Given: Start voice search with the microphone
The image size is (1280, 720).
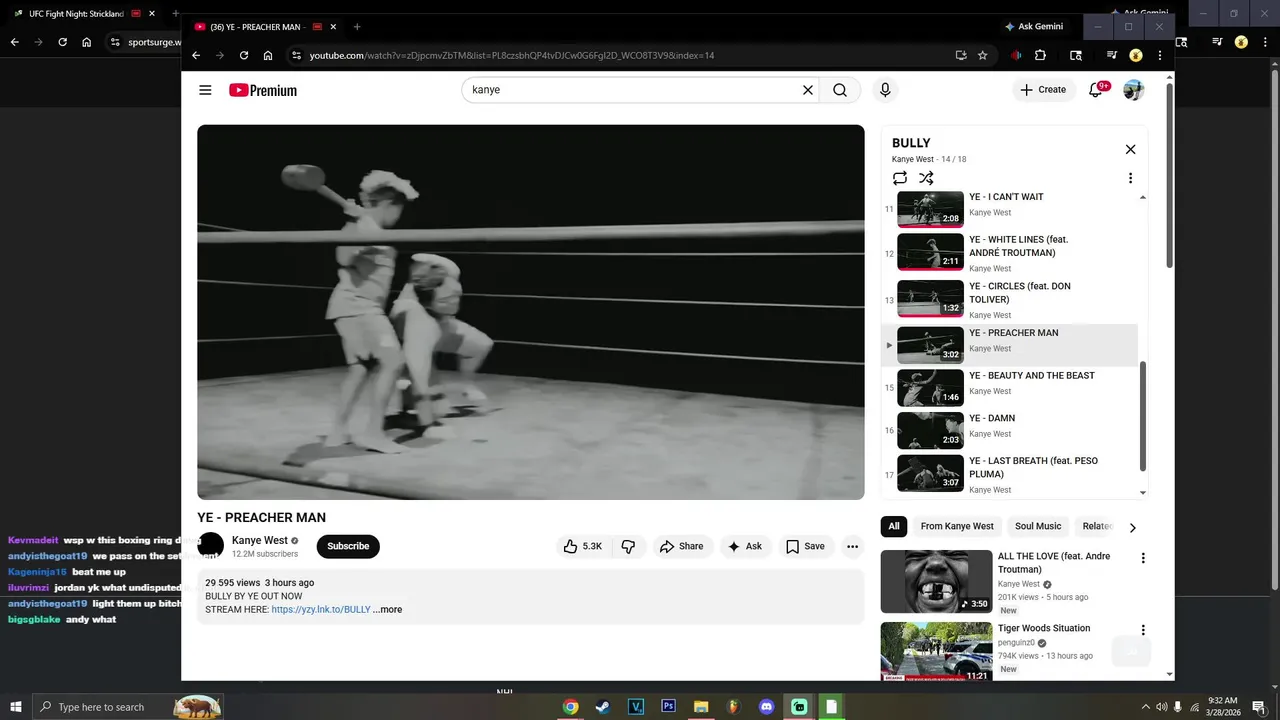Looking at the screenshot, I should [x=885, y=90].
